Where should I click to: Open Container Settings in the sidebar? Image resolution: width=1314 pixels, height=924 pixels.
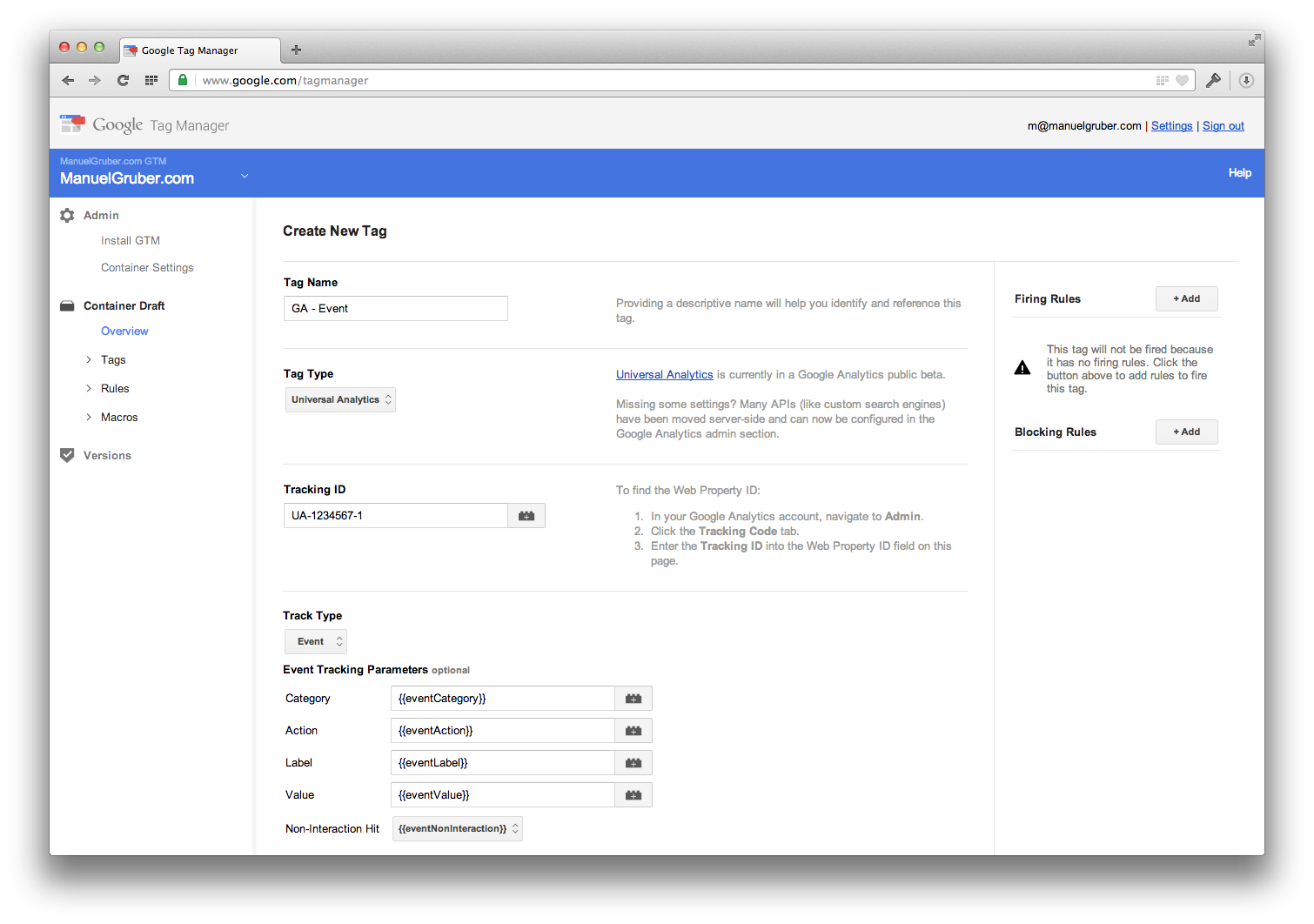point(147,267)
